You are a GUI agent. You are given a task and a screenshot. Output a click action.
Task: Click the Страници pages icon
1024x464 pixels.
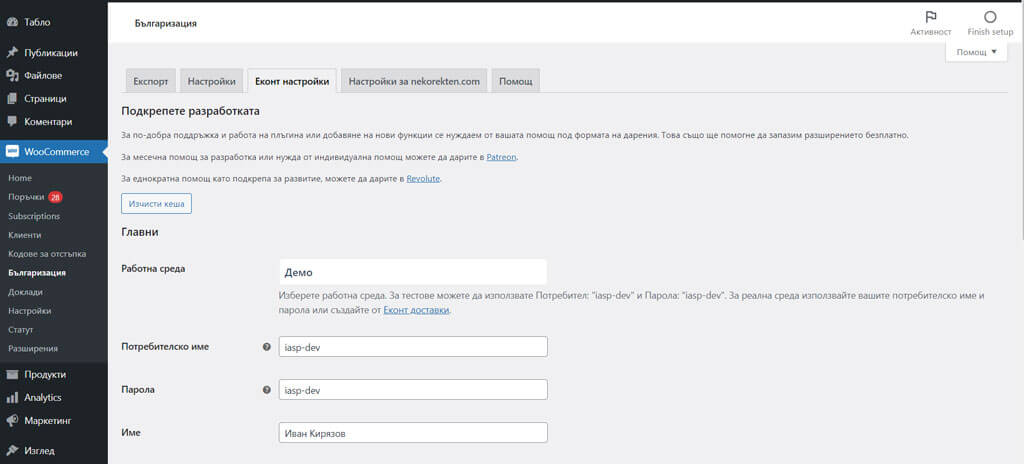click(x=12, y=99)
